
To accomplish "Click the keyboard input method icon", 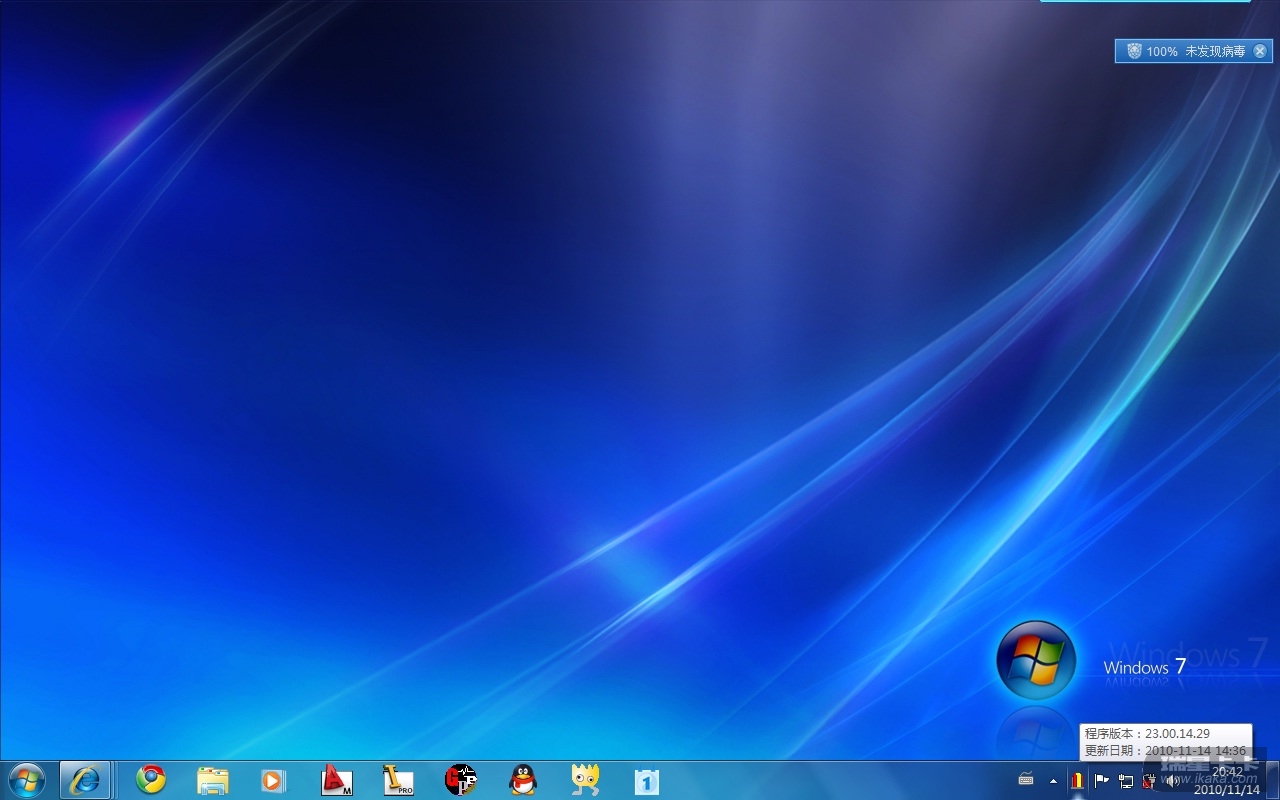I will [1026, 780].
